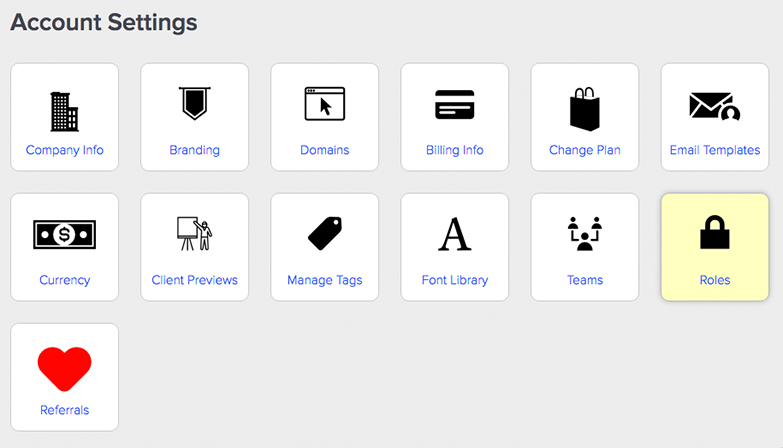Open the Client Previews presenter icon

coord(195,233)
